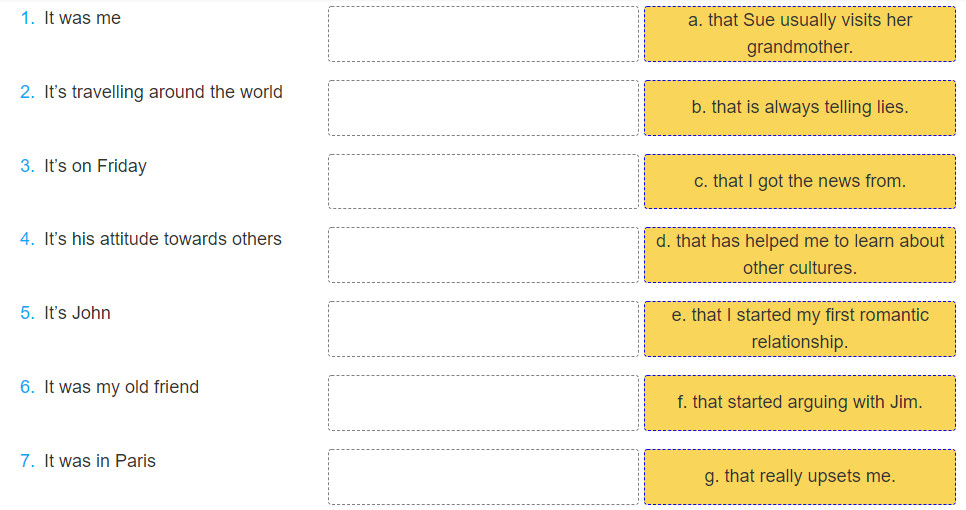Viewport: 966px width, 510px height.
Task: Click the blank box for 'It's on Friday'
Action: click(x=483, y=181)
